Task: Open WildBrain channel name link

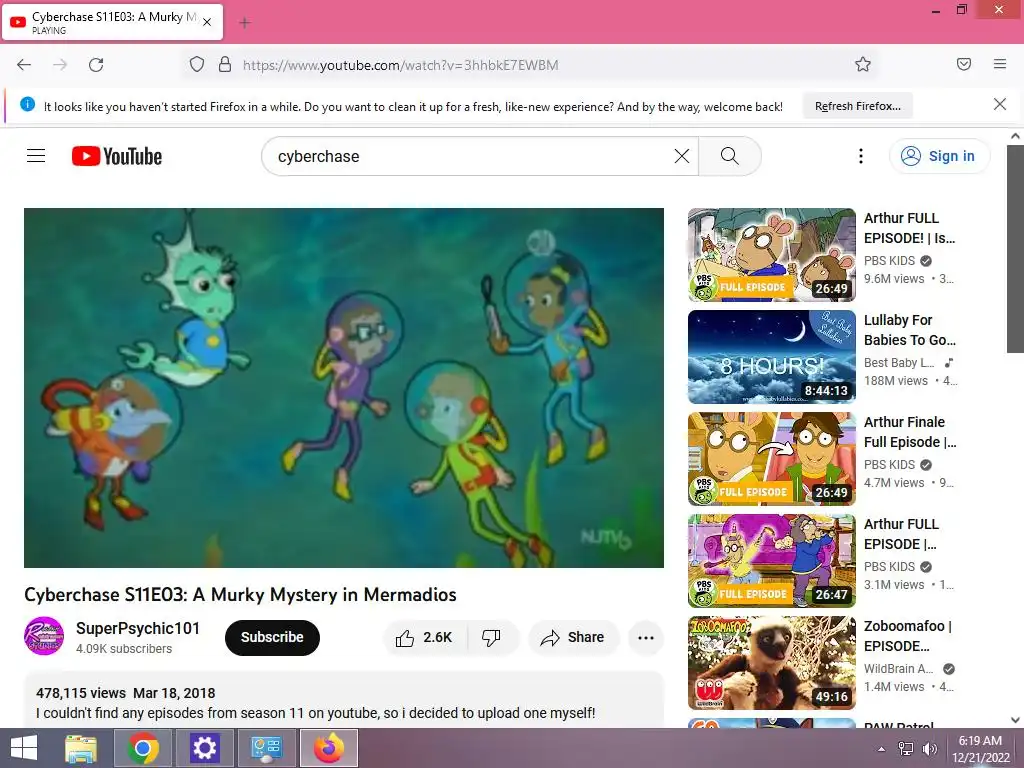Action: pos(898,669)
